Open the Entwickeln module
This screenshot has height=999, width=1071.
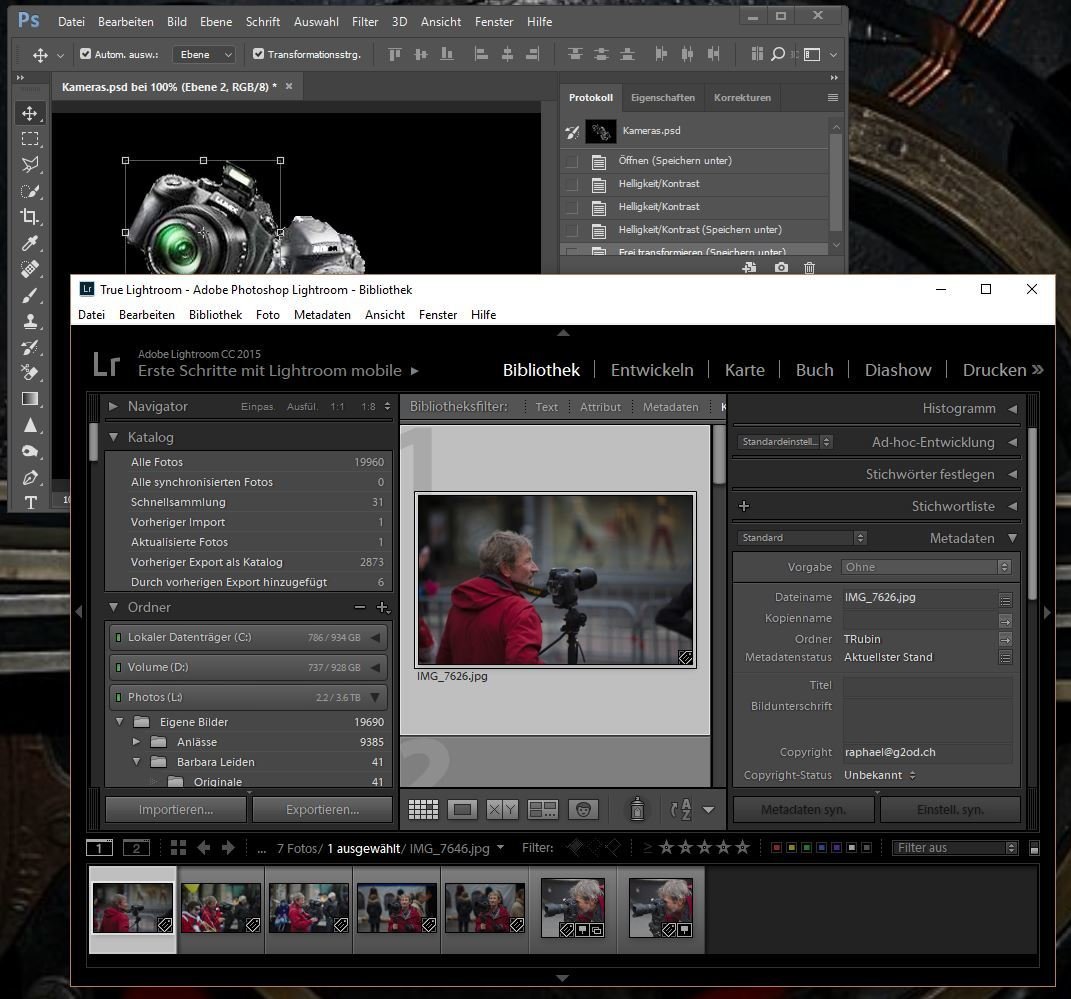[652, 370]
